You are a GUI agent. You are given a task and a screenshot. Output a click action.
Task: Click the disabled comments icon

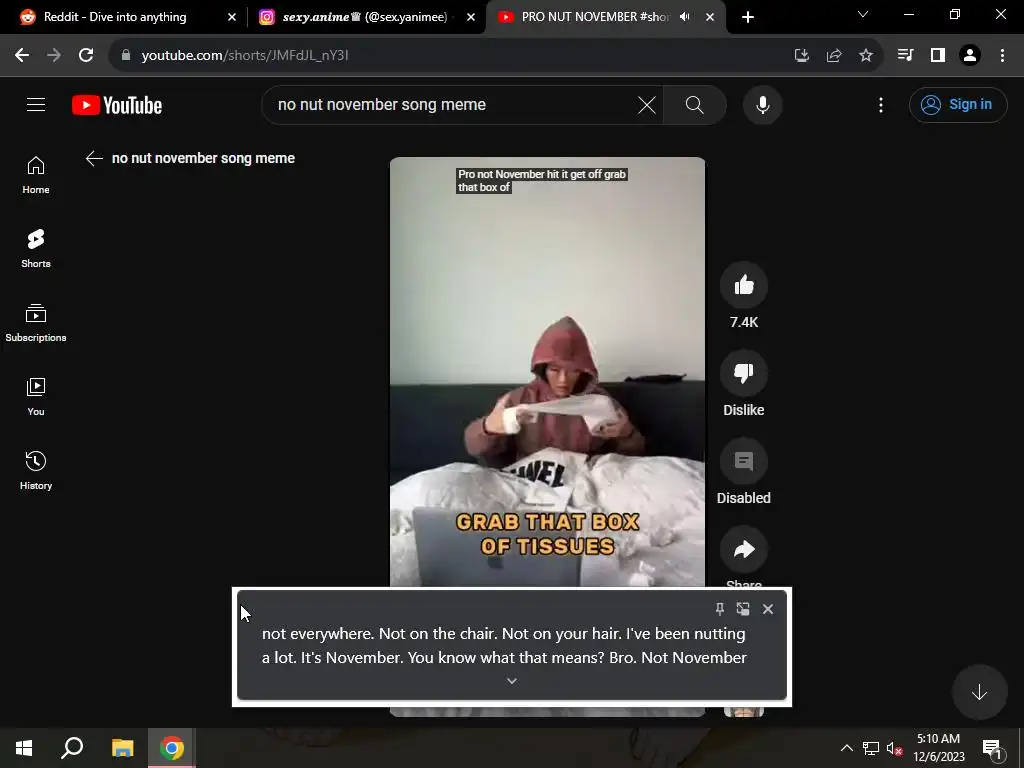pos(744,461)
